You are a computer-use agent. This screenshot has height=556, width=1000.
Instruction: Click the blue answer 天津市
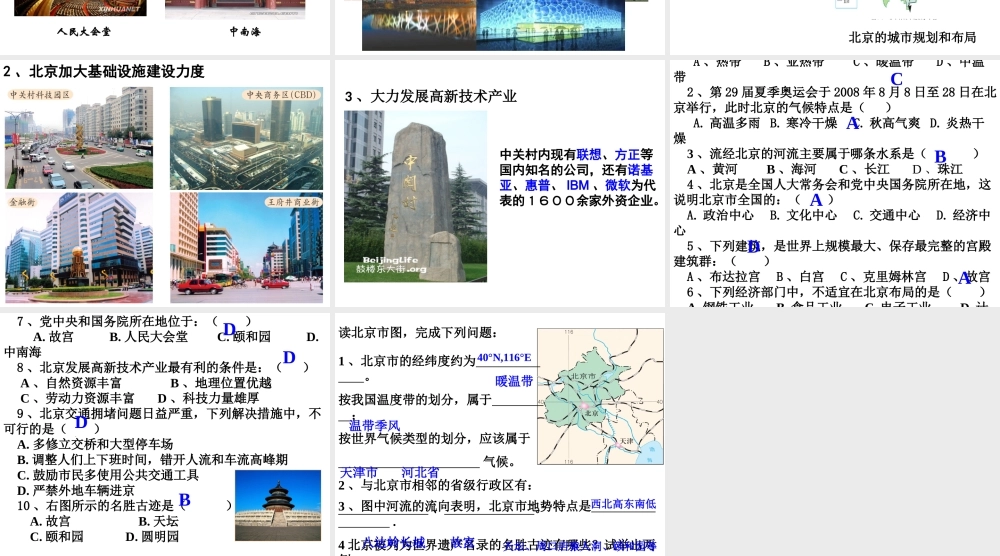coord(358,472)
